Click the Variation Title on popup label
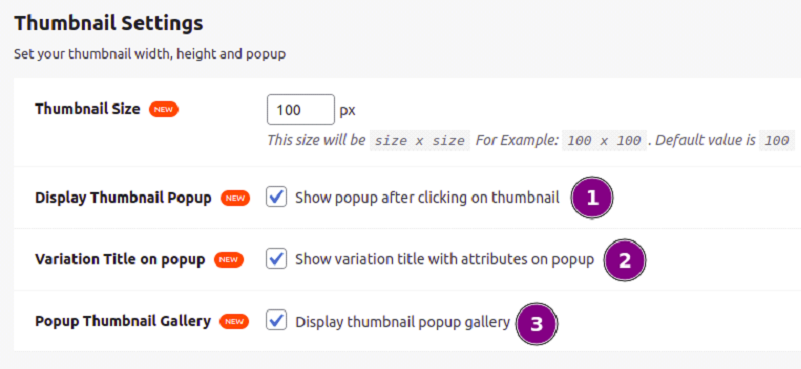Viewport: 801px width, 369px height. (120, 260)
